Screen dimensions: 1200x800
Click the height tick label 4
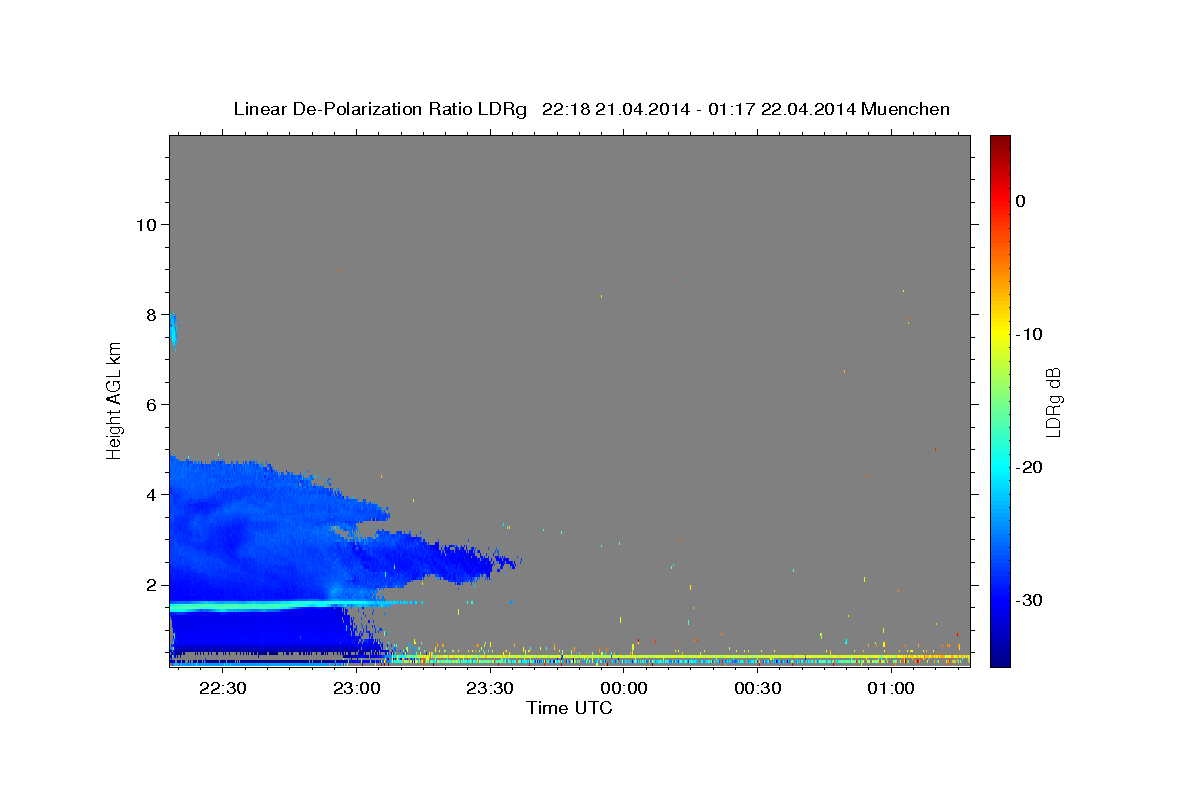151,494
